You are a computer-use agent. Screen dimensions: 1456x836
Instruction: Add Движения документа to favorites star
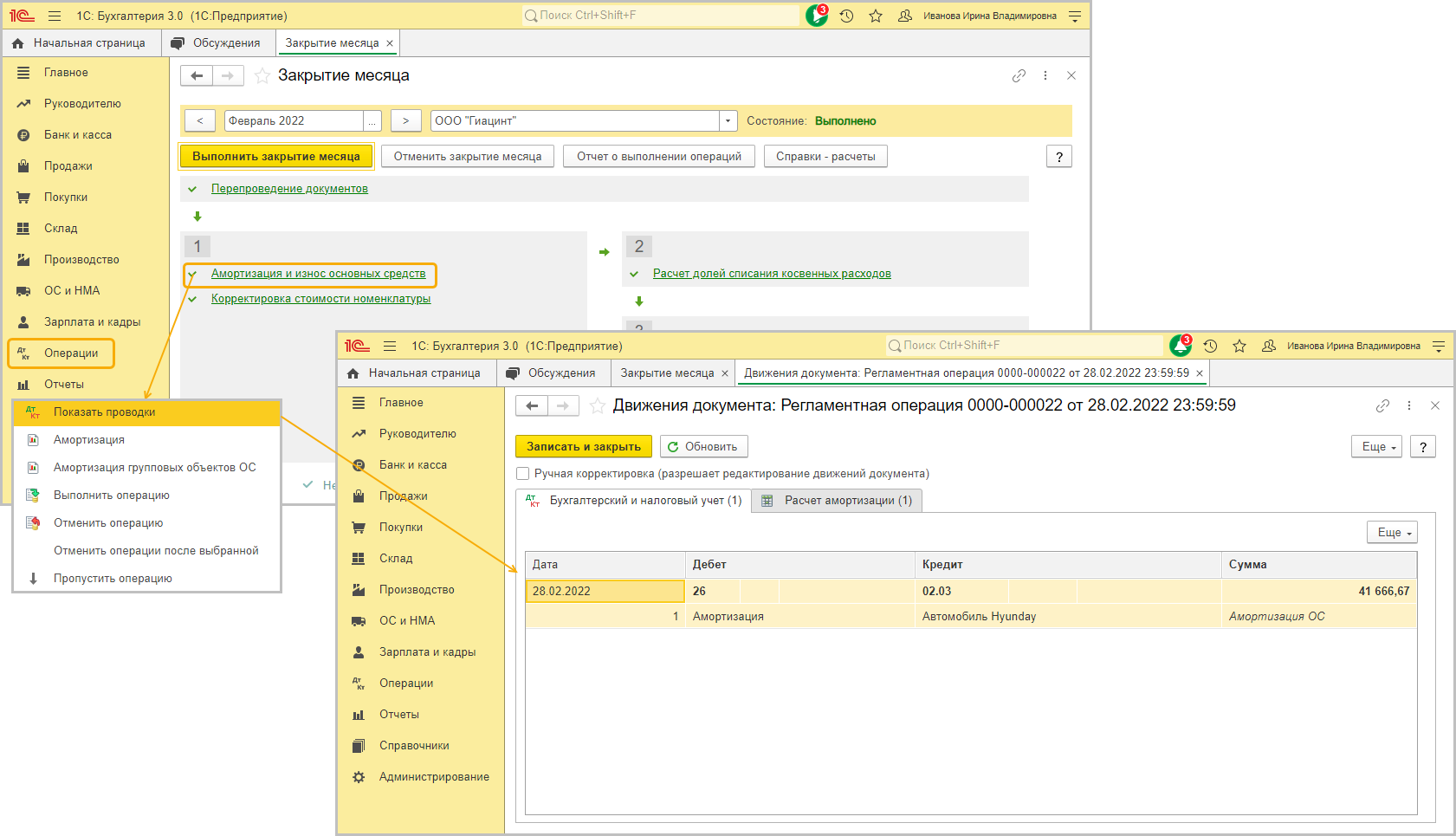tap(597, 405)
